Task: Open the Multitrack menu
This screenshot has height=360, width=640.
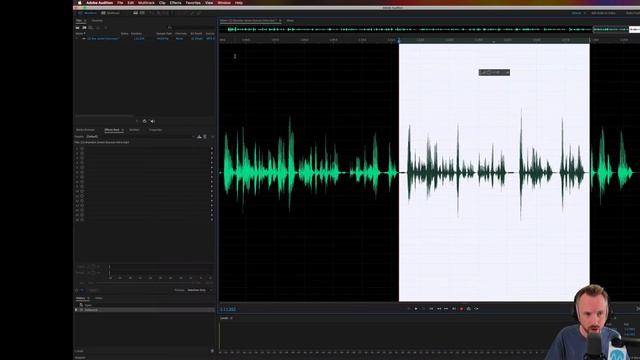Action: (x=146, y=2)
